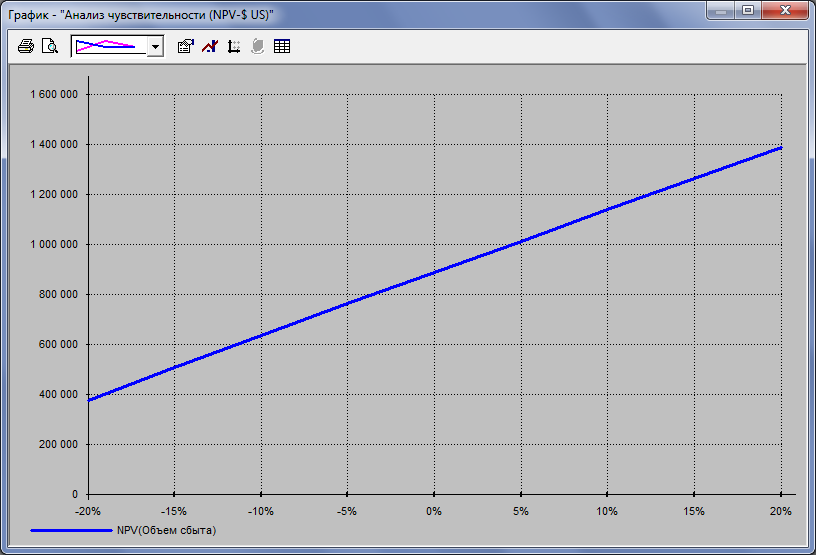Open the chart type dropdown arrow
816x555 pixels.
click(x=155, y=46)
